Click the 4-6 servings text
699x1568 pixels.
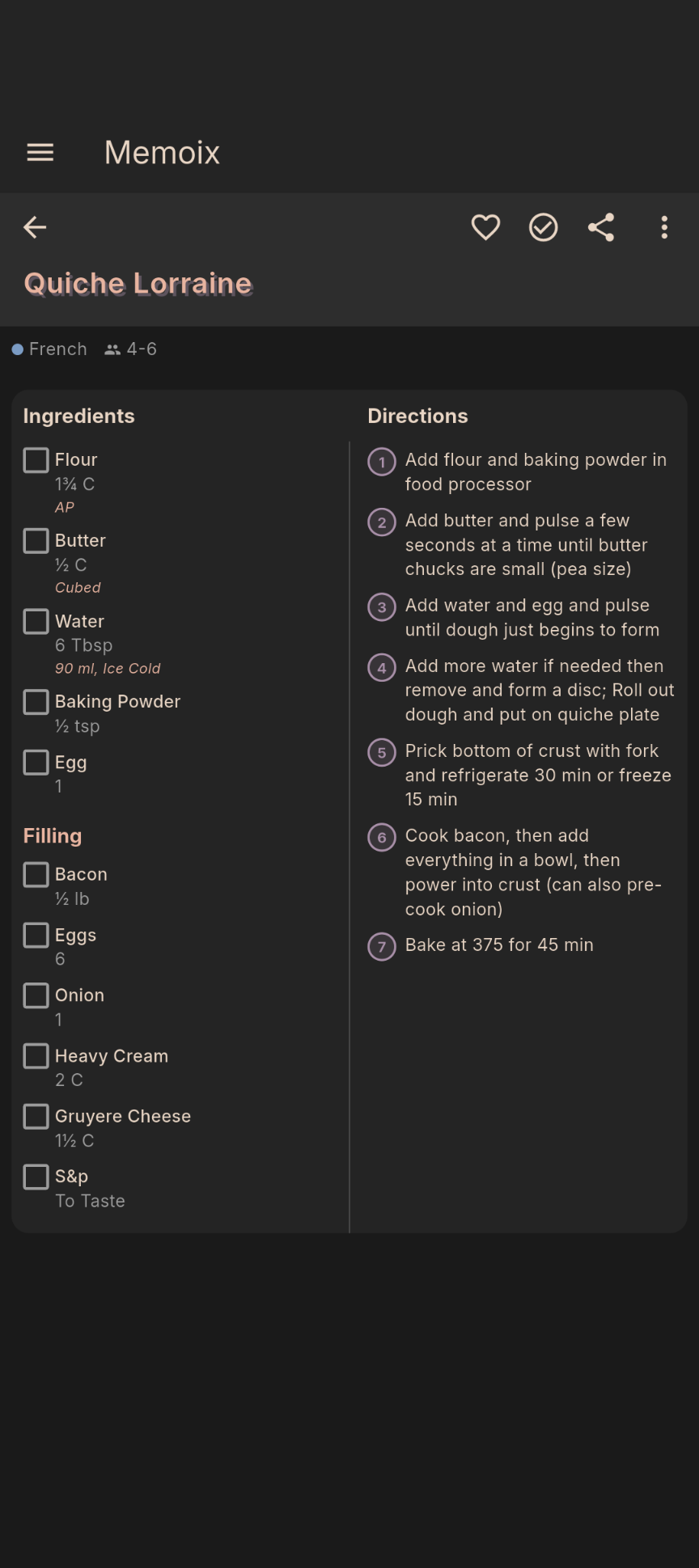[x=142, y=349]
